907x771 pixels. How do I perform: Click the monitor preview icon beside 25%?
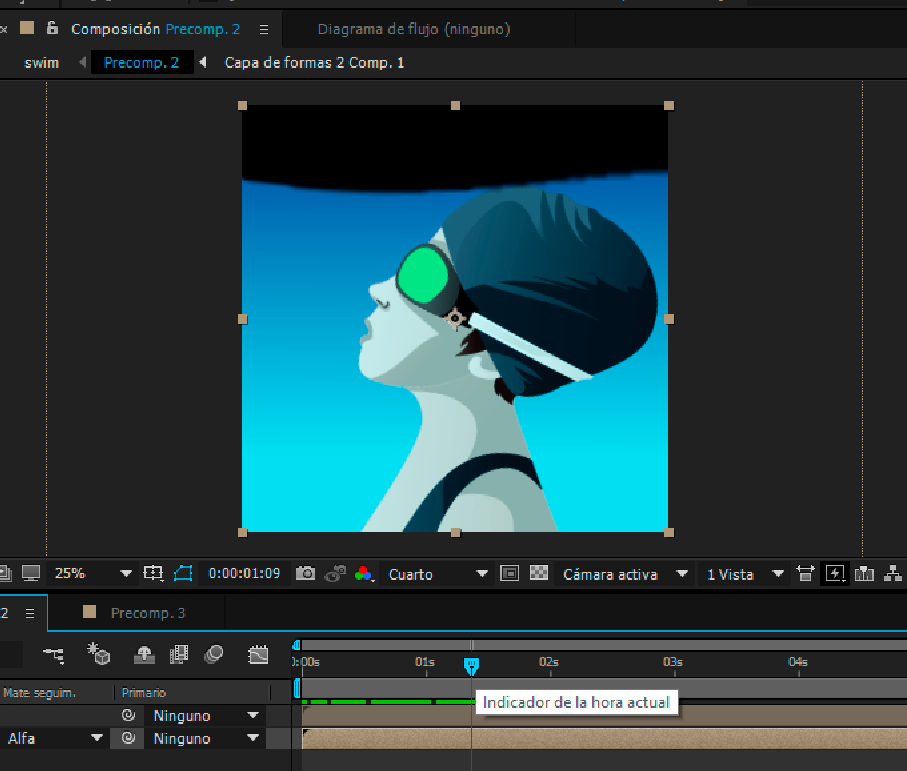point(31,573)
